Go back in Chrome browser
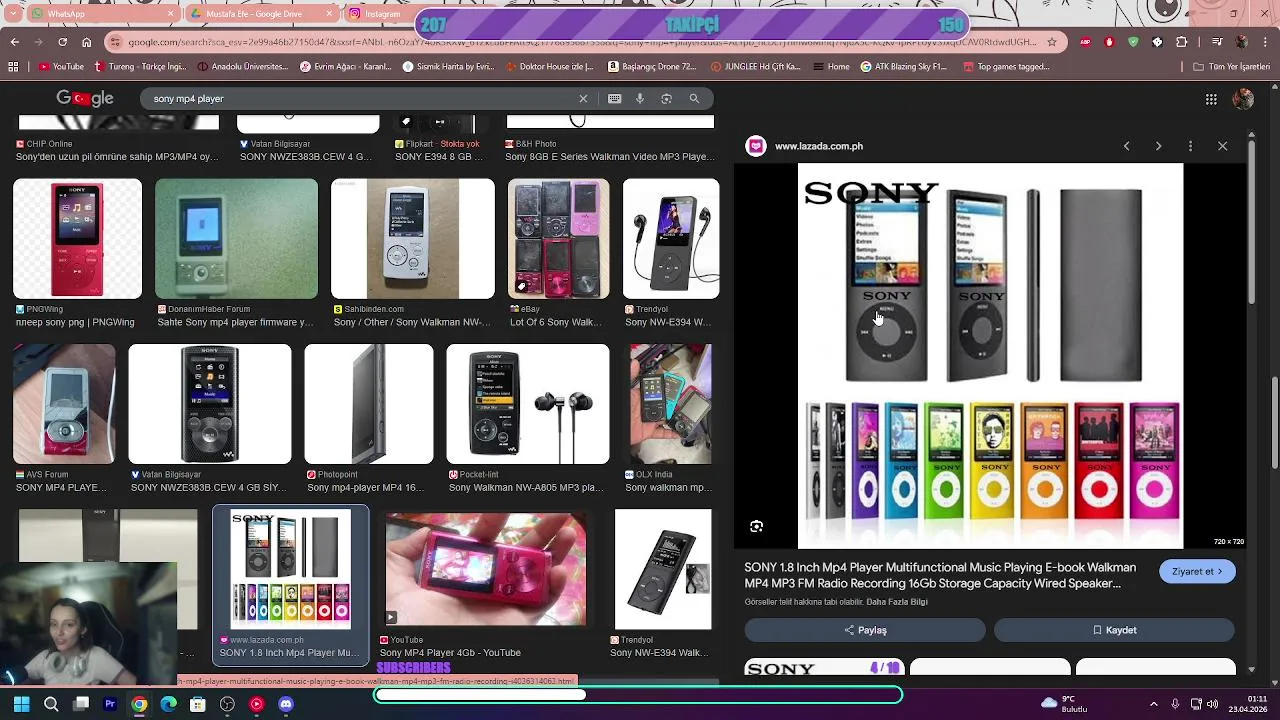 tap(14, 42)
